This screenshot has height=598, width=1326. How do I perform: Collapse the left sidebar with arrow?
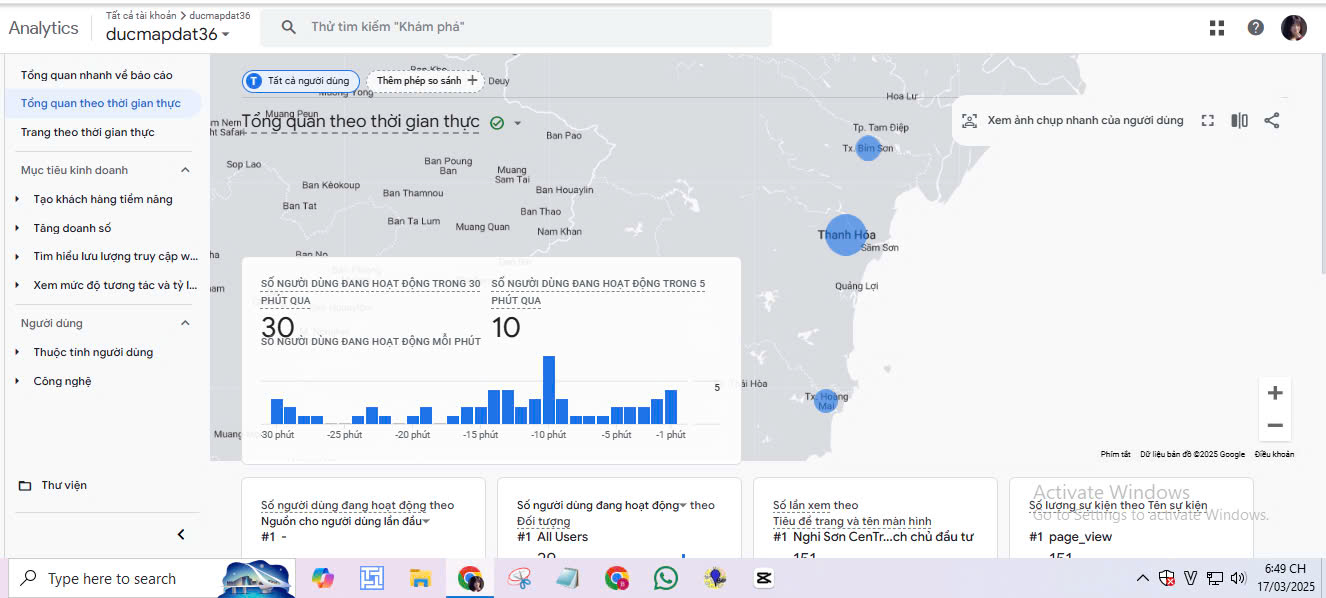[x=181, y=534]
